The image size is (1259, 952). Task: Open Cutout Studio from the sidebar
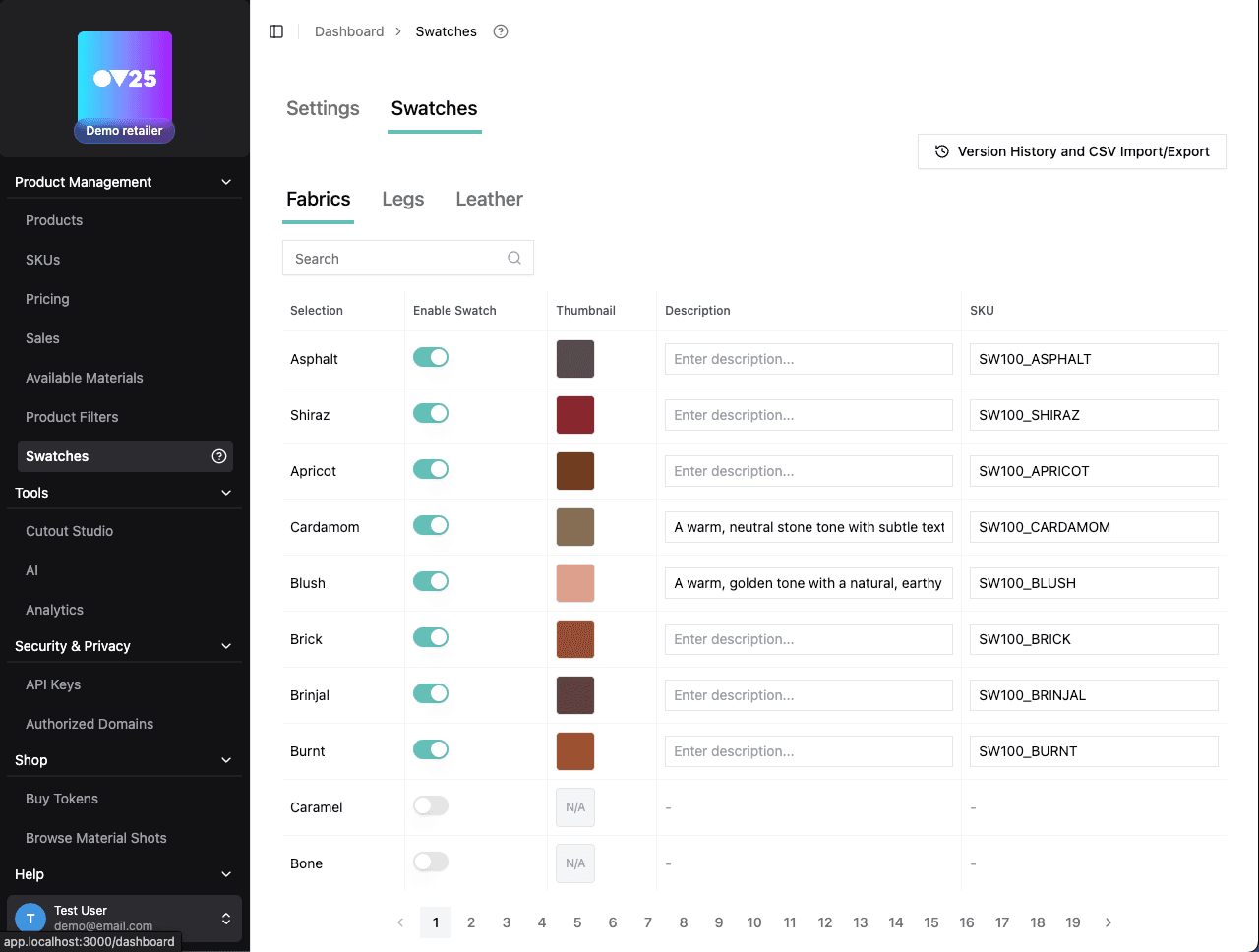click(69, 531)
